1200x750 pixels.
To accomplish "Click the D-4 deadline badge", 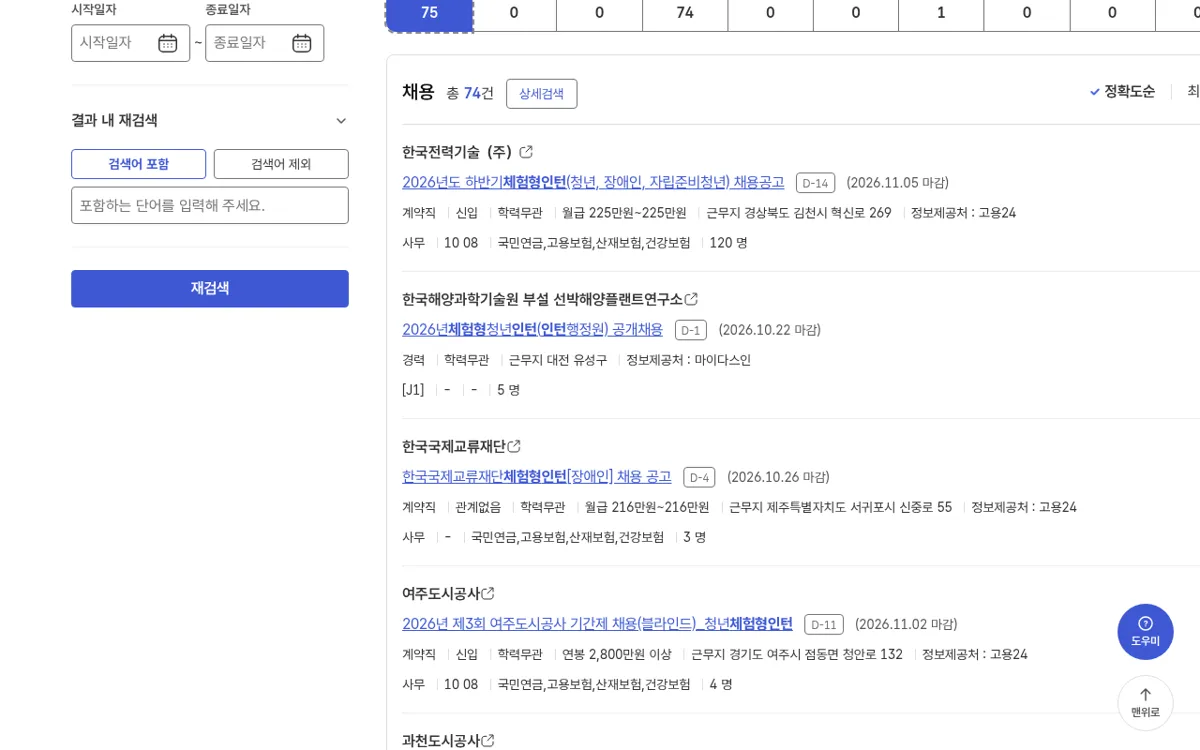I will tap(699, 477).
